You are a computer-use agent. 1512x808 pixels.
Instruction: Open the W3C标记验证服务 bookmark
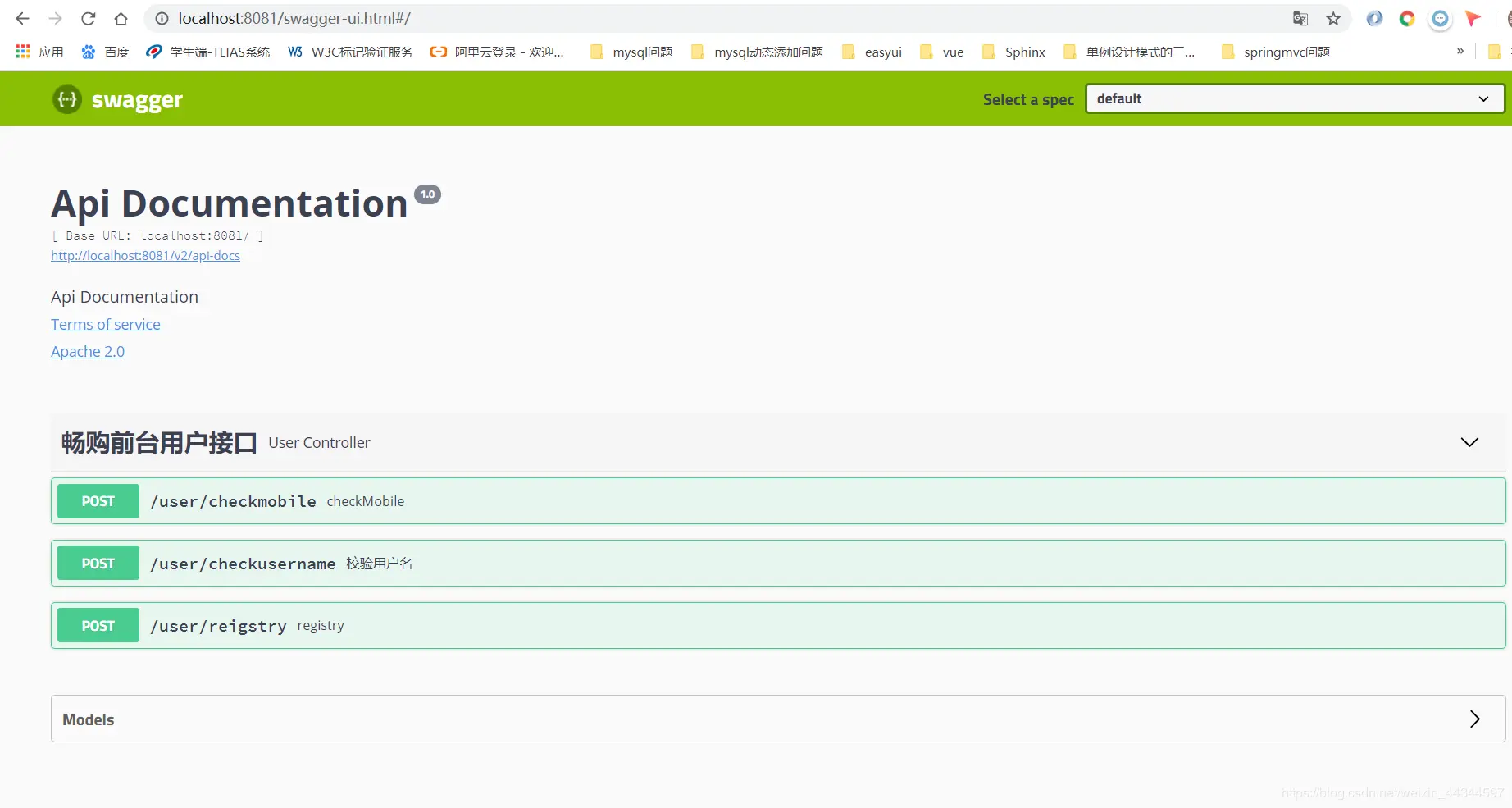coord(350,52)
